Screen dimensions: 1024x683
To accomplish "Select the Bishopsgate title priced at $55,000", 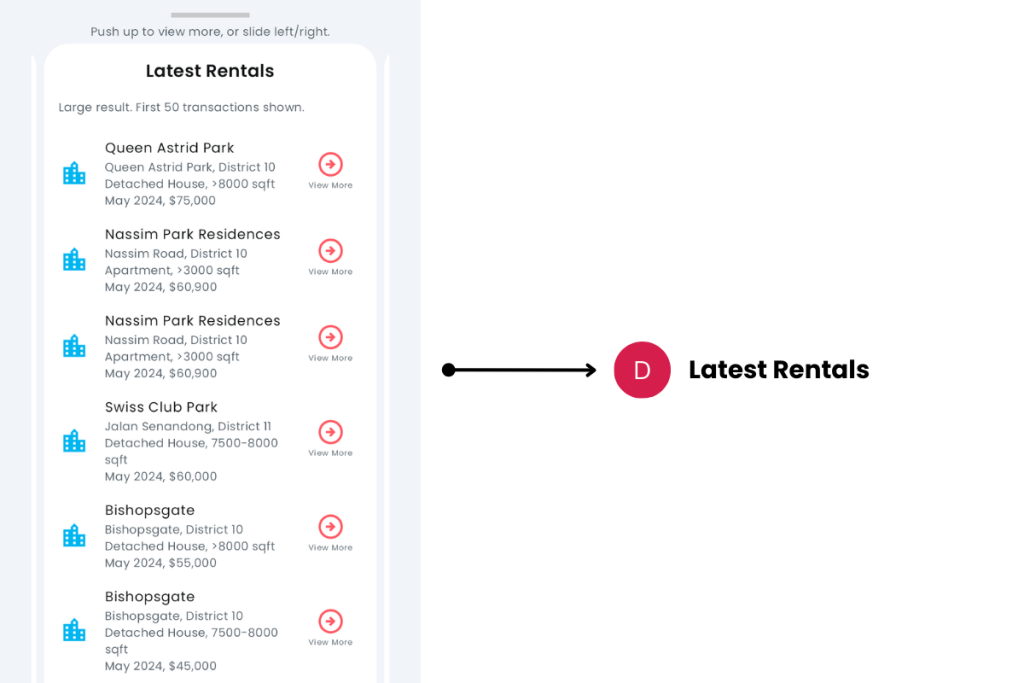I will tap(150, 510).
